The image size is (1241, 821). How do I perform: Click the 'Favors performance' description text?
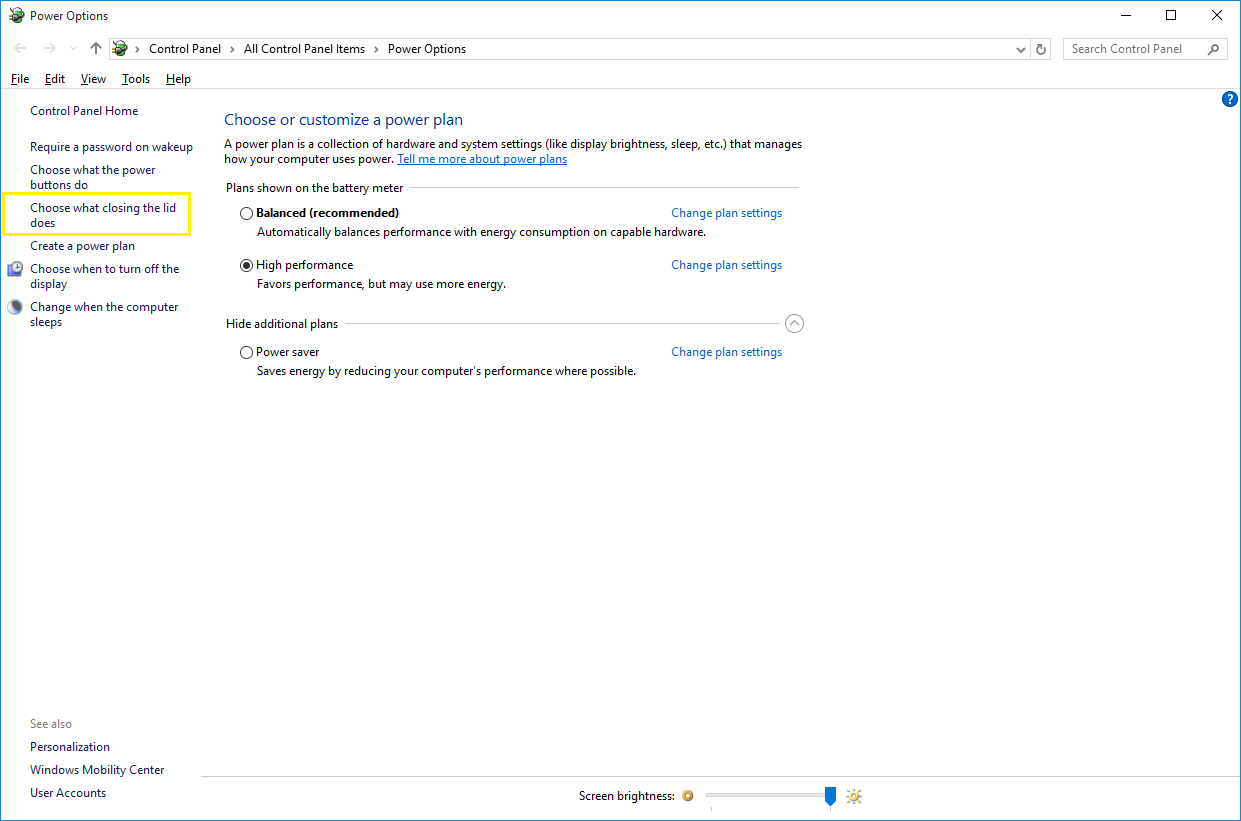tap(381, 284)
